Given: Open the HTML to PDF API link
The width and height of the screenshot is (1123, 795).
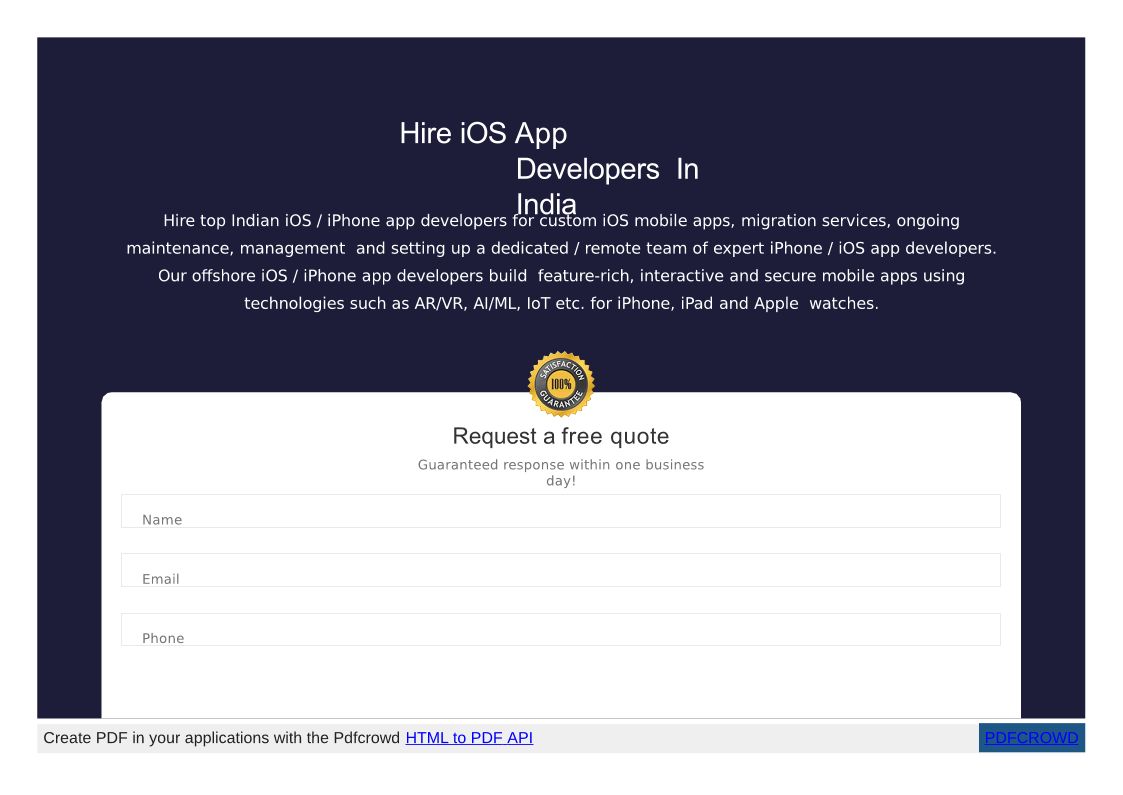Looking at the screenshot, I should (469, 738).
